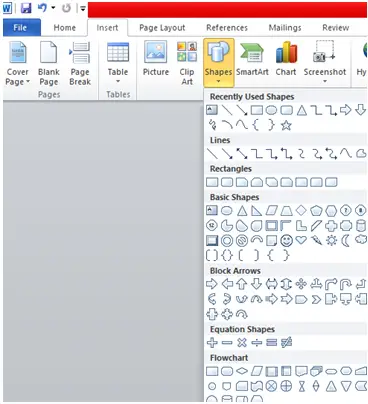Select Snip Single Corner Rectangle
The width and height of the screenshot is (368, 404).
[242, 182]
